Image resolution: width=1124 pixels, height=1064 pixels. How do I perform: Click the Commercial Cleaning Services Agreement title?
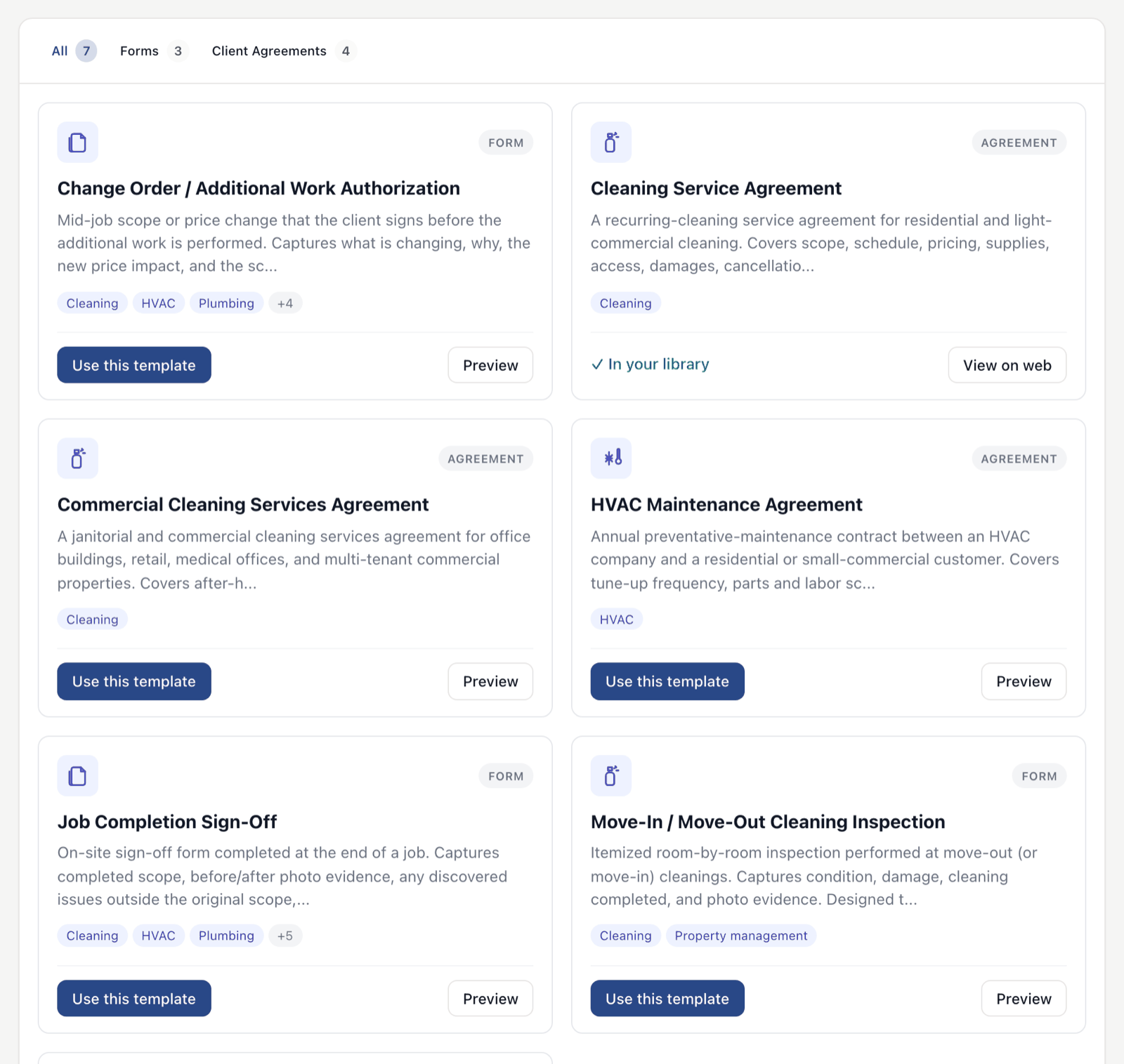[x=243, y=504]
